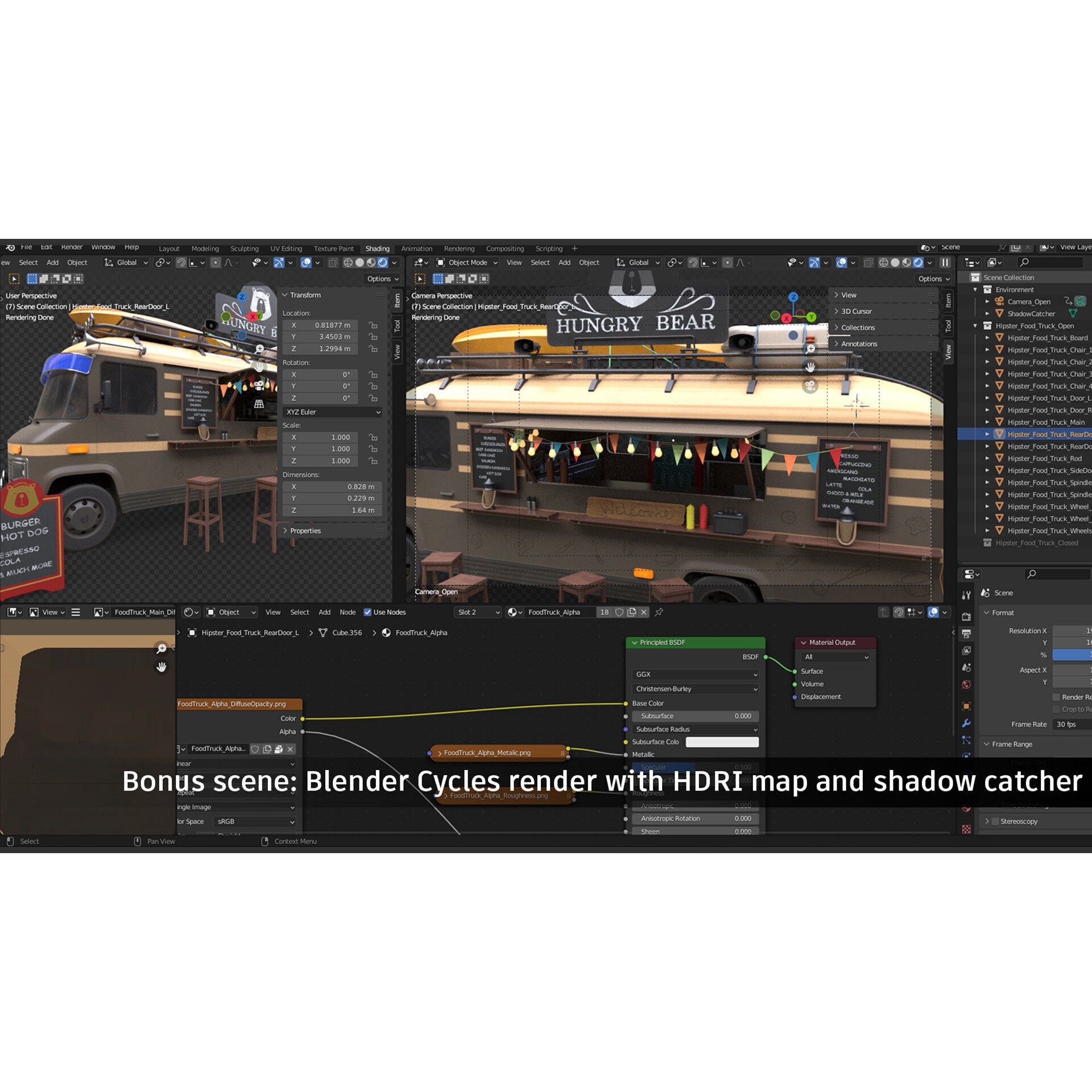Select Hipster_Food_Truck_Main in the Outliner
Image resolution: width=1092 pixels, height=1092 pixels.
tap(1044, 422)
